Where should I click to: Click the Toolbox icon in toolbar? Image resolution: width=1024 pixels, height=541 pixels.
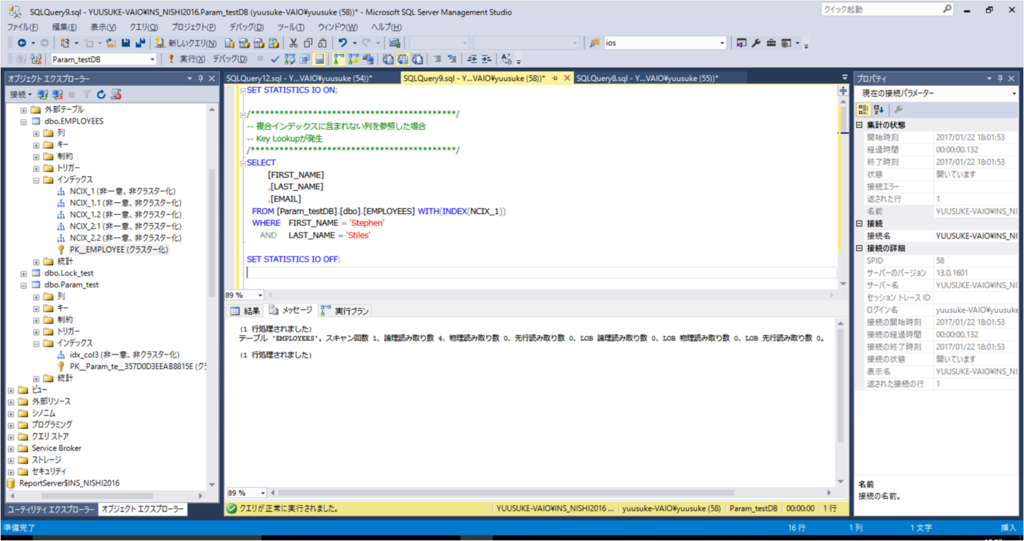click(771, 42)
